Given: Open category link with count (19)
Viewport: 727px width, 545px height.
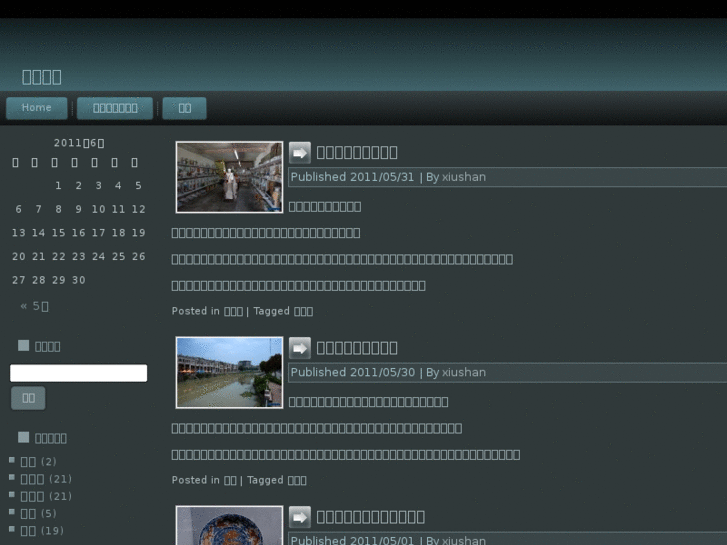Looking at the screenshot, I should click(x=28, y=531).
